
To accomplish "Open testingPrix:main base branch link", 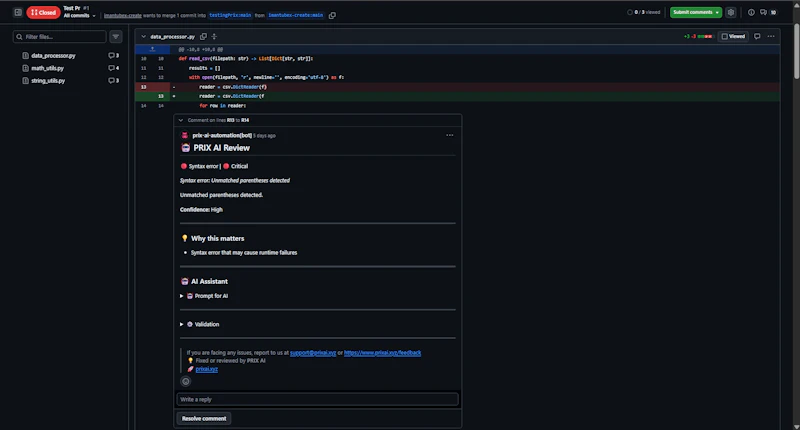I will [x=230, y=15].
